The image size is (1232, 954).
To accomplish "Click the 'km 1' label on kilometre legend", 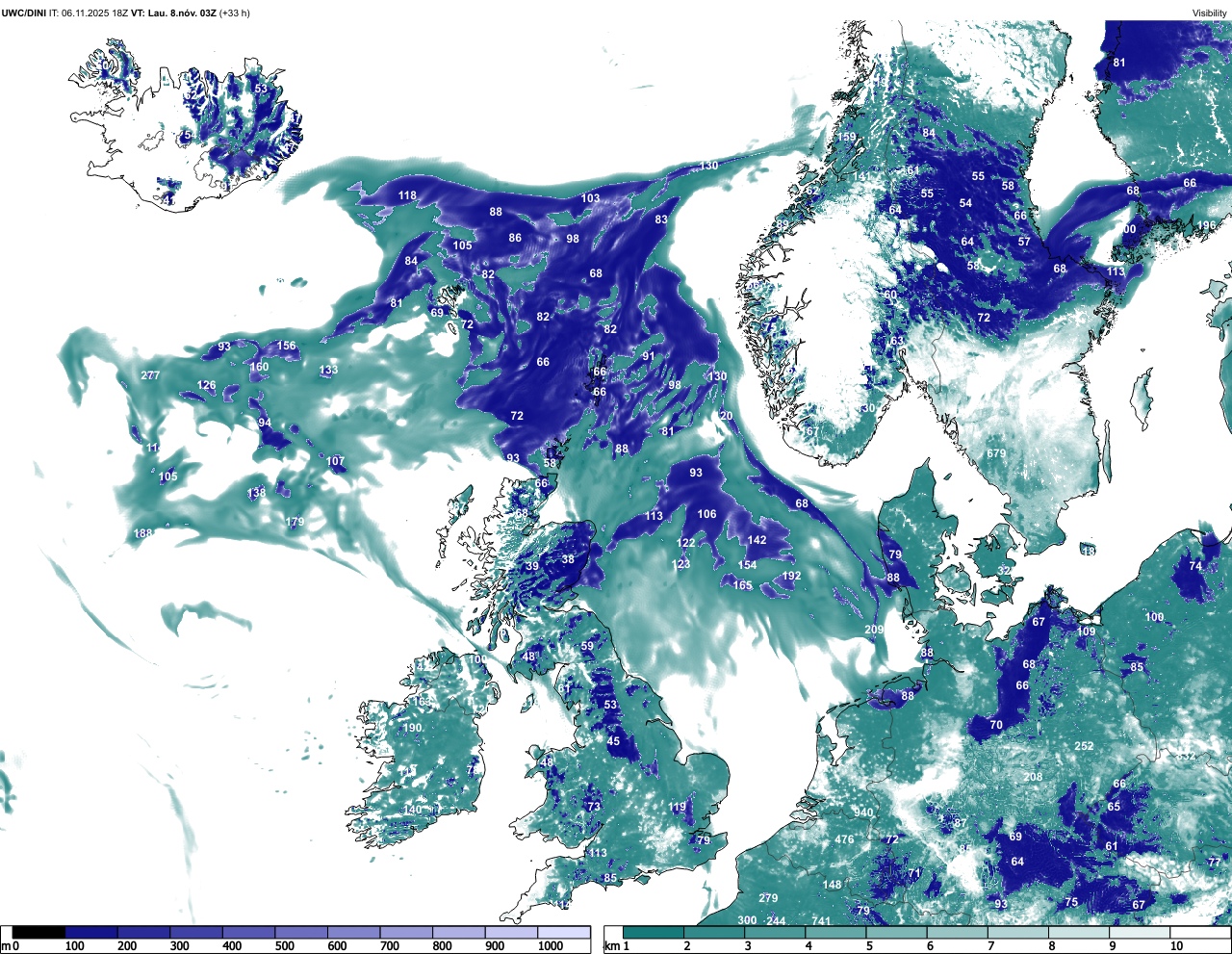I will [617, 946].
